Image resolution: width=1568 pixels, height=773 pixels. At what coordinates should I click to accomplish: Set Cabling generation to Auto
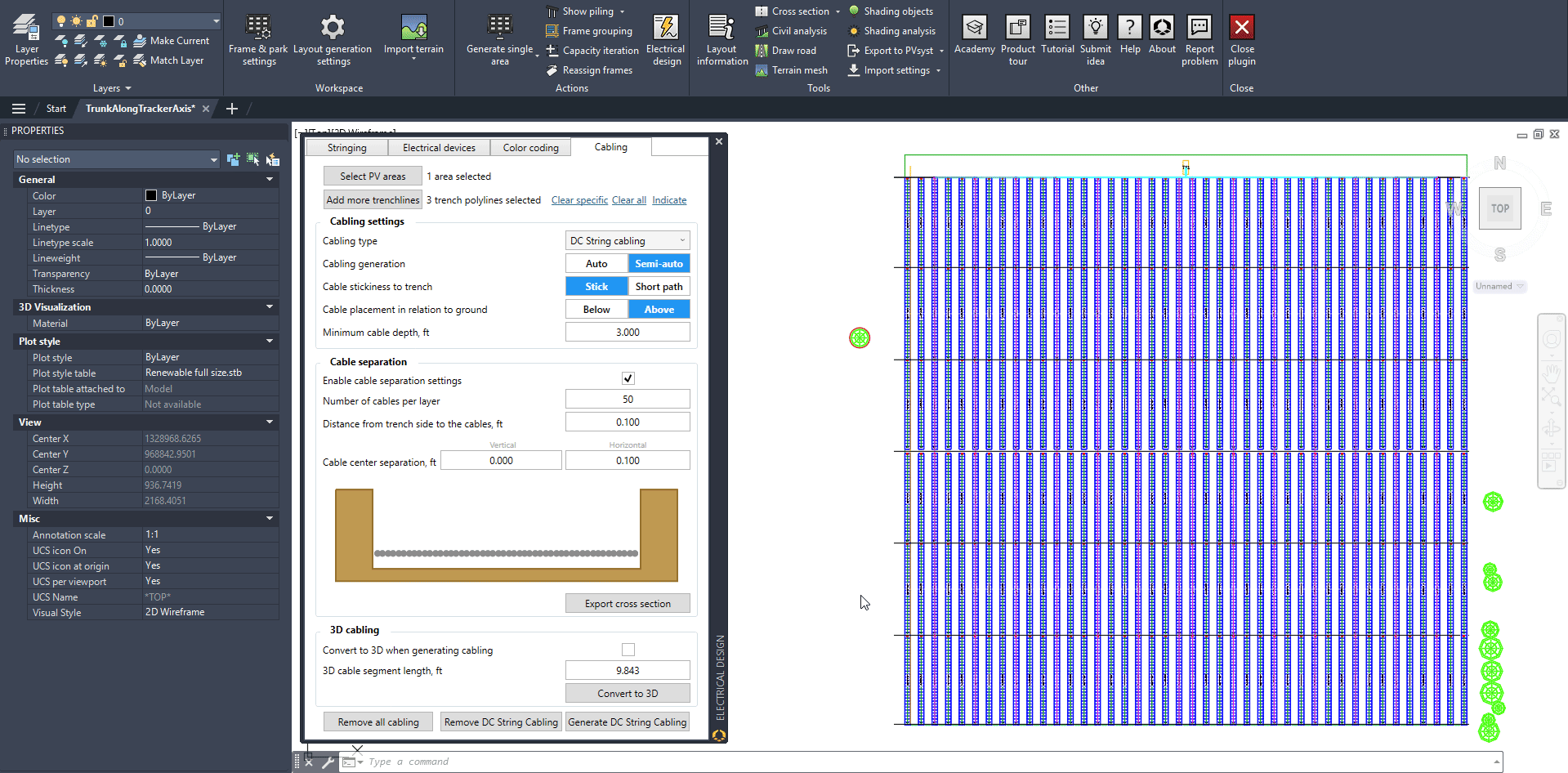tap(596, 263)
